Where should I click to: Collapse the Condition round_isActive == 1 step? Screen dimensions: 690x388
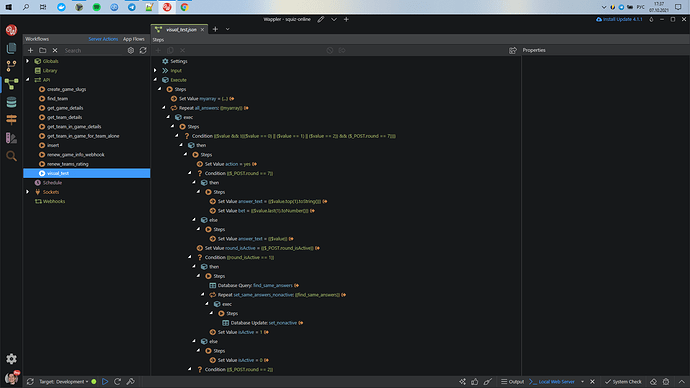[x=190, y=257]
